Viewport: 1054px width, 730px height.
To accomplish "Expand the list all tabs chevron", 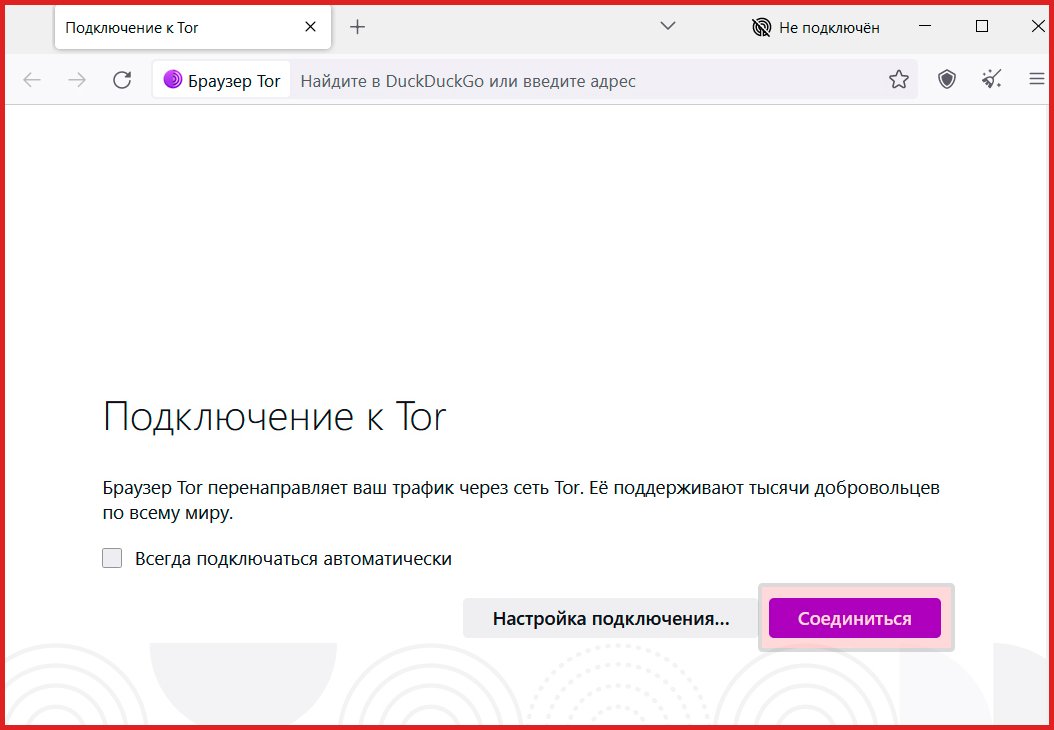I will pos(669,26).
